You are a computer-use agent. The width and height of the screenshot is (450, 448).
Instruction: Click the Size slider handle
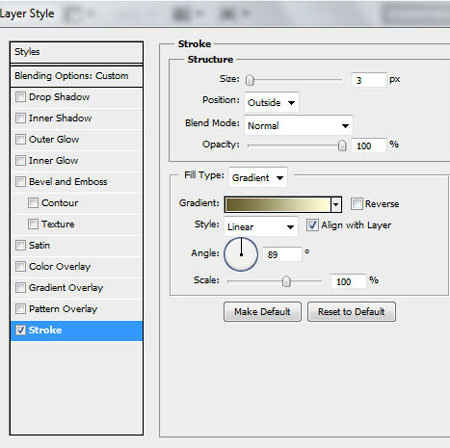click(250, 80)
